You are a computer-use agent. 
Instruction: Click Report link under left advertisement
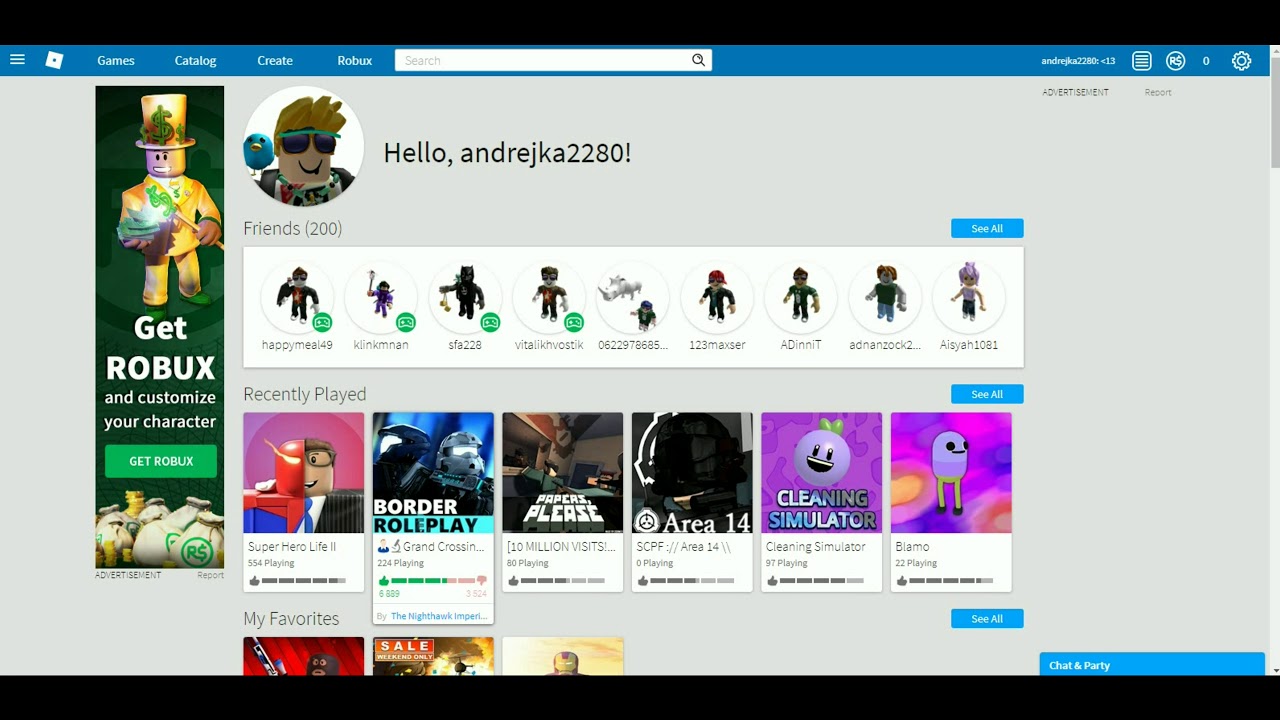pos(210,575)
